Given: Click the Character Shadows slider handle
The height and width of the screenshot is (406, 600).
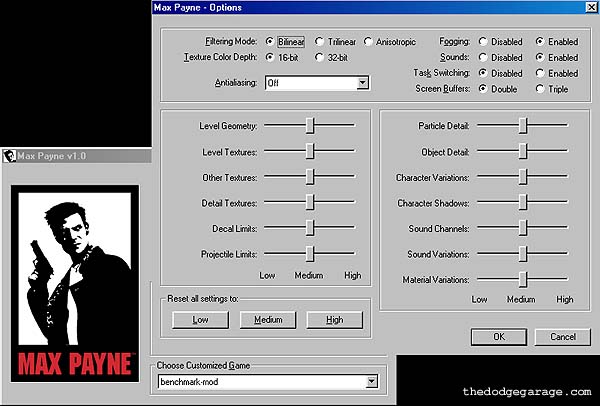Looking at the screenshot, I should [x=523, y=202].
